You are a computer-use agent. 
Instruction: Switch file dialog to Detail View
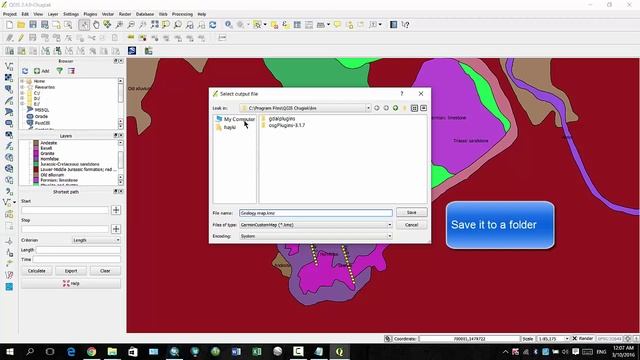click(x=424, y=108)
